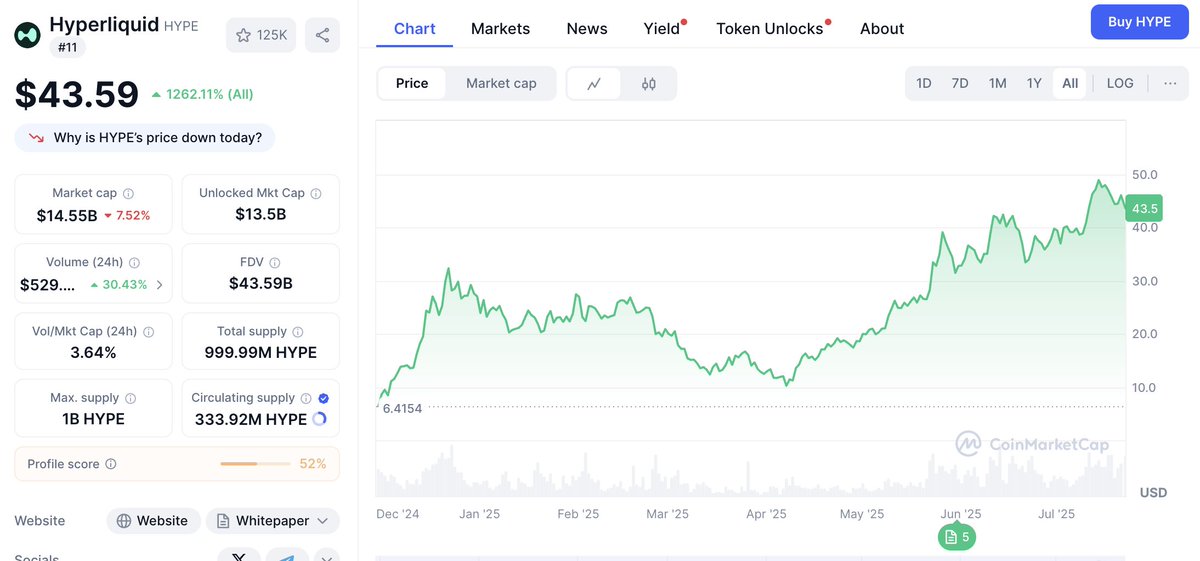Switch to line chart view
The height and width of the screenshot is (561, 1200).
tap(594, 84)
